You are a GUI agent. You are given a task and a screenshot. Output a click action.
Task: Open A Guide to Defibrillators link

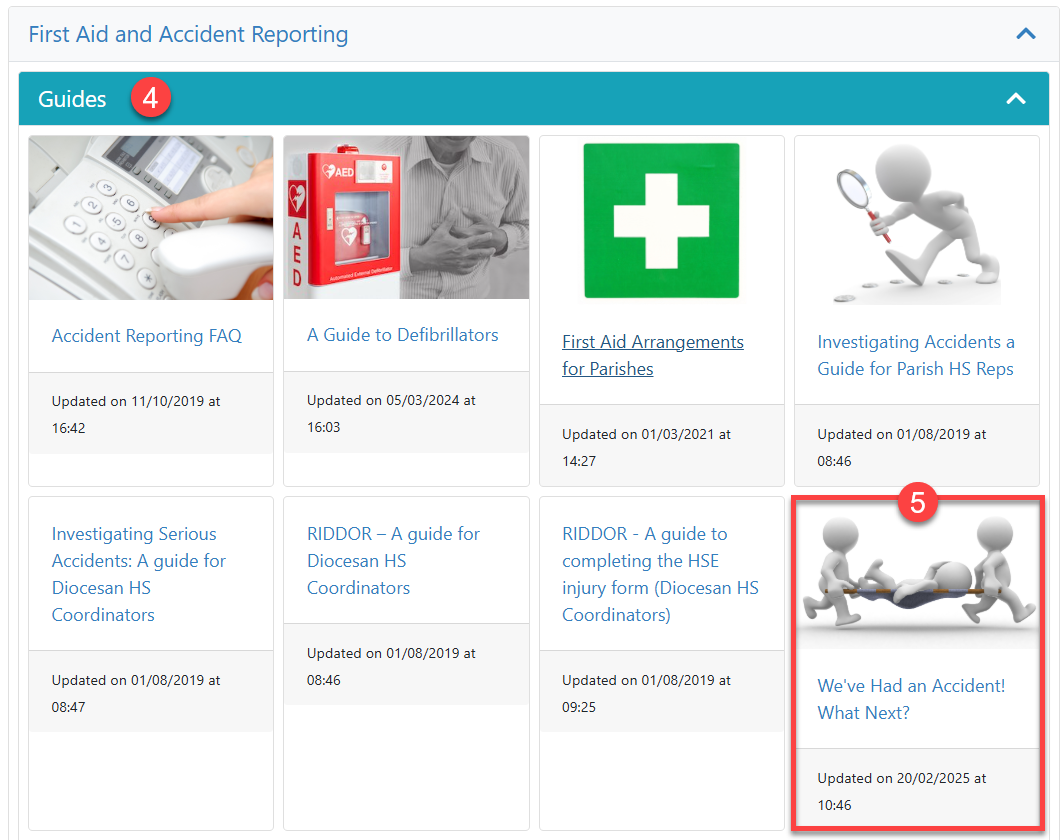pyautogui.click(x=402, y=335)
